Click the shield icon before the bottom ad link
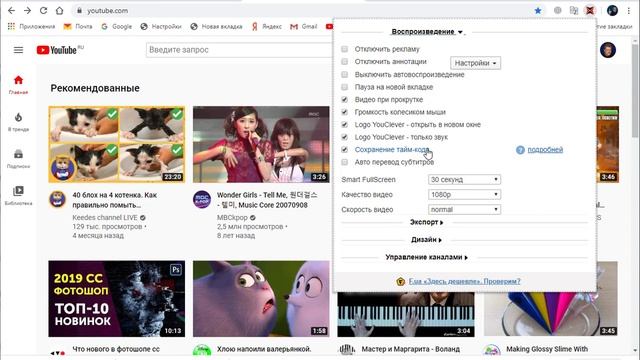Image resolution: width=640 pixels, height=360 pixels. (x=400, y=281)
